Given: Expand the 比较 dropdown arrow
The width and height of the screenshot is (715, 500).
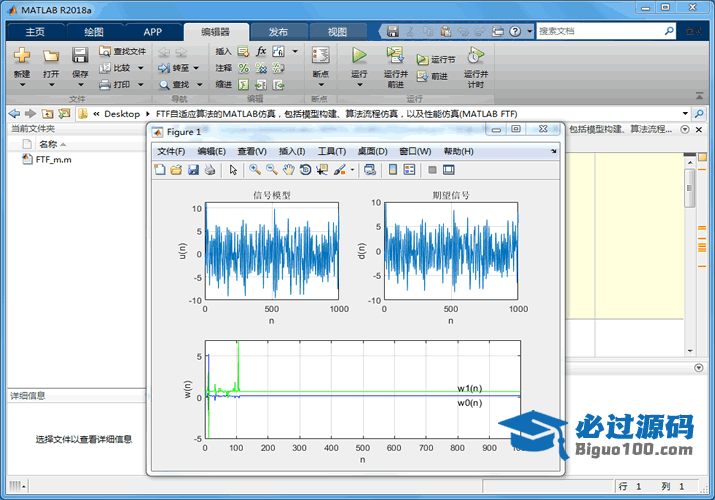Looking at the screenshot, I should click(140, 68).
